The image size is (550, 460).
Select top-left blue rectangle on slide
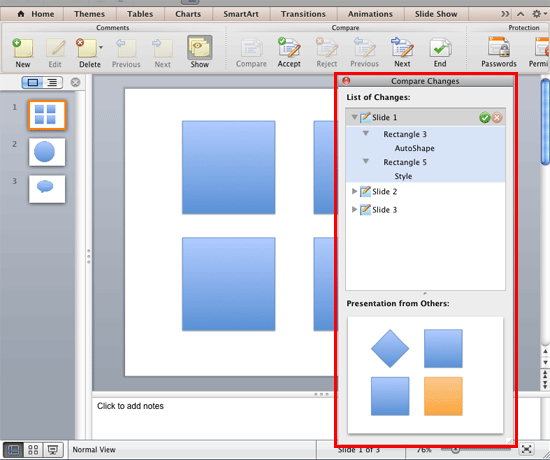(228, 167)
